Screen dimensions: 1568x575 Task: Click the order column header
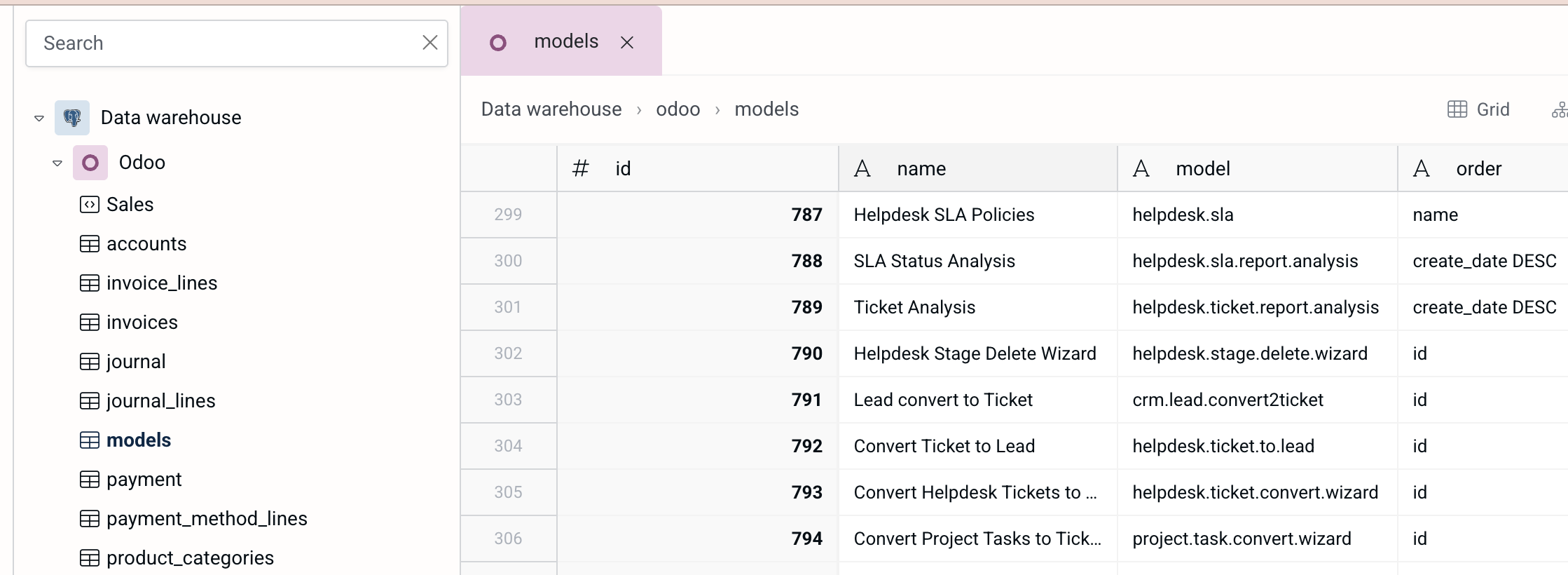(1483, 168)
